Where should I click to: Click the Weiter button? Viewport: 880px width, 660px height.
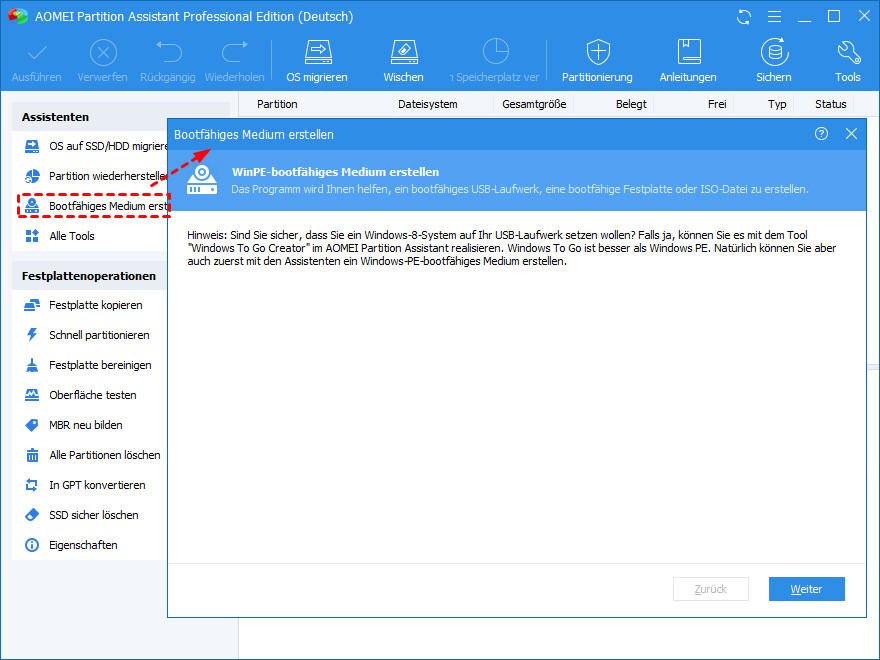point(806,589)
